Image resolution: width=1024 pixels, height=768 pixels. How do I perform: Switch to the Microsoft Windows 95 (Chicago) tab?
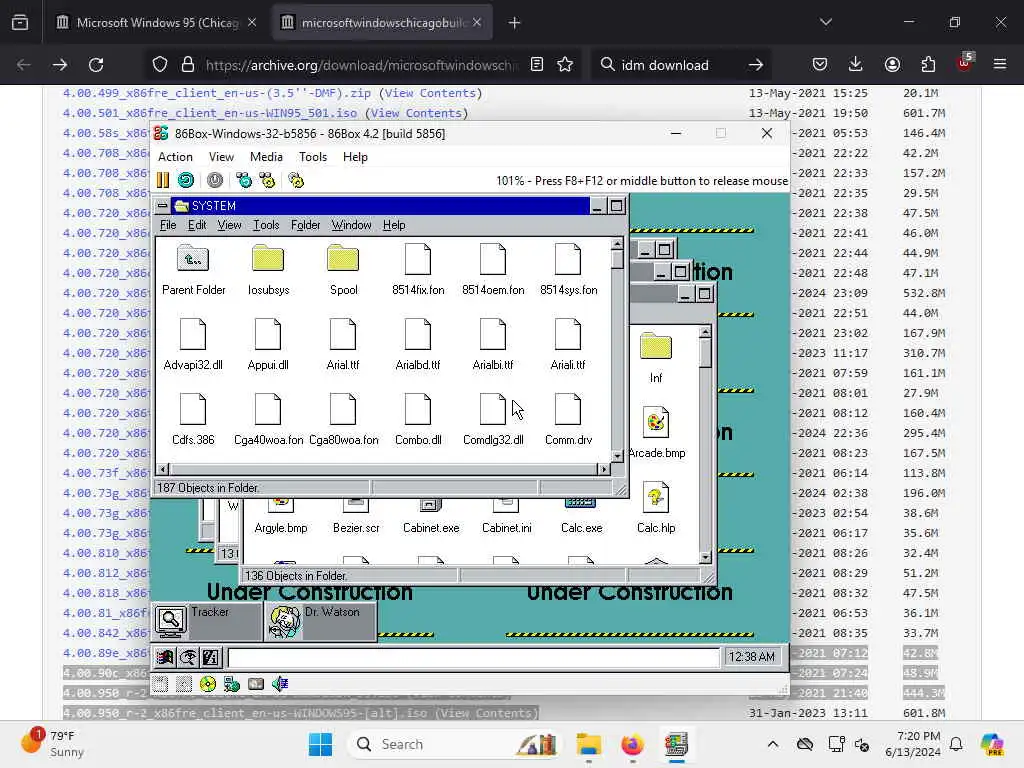pos(156,23)
